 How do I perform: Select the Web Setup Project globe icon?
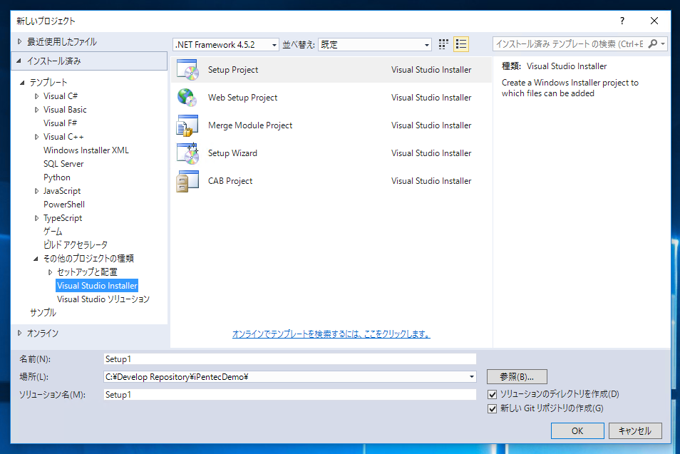pyautogui.click(x=188, y=98)
